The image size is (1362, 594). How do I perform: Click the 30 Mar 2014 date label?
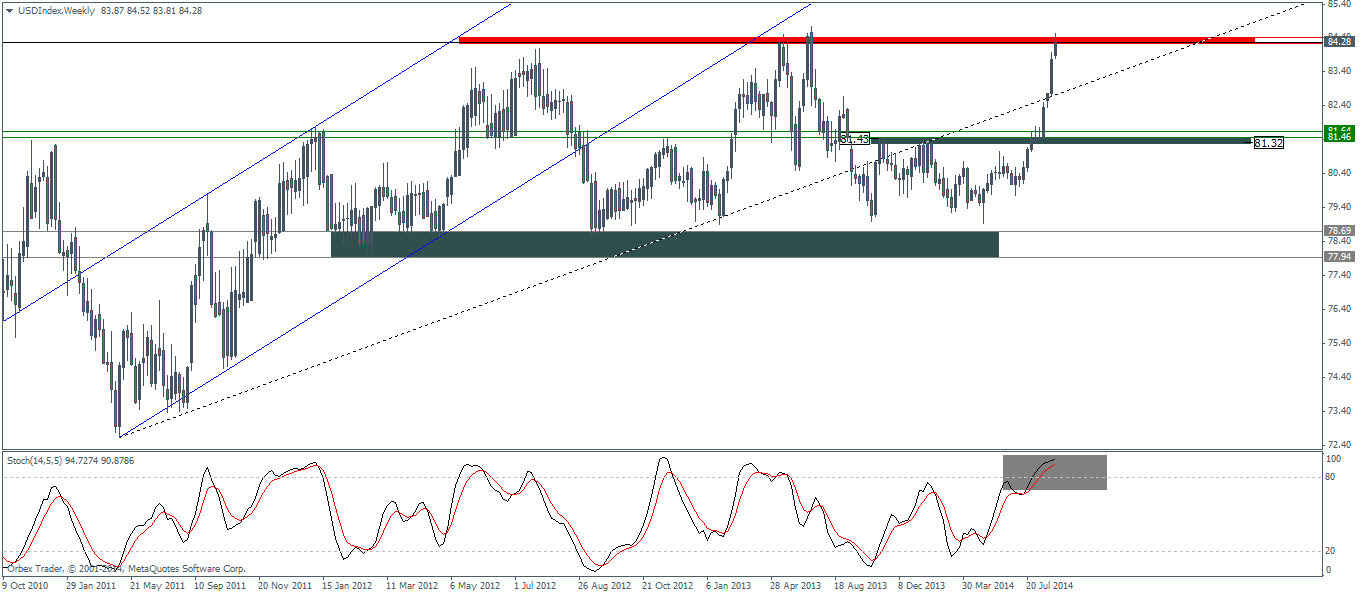tap(988, 585)
